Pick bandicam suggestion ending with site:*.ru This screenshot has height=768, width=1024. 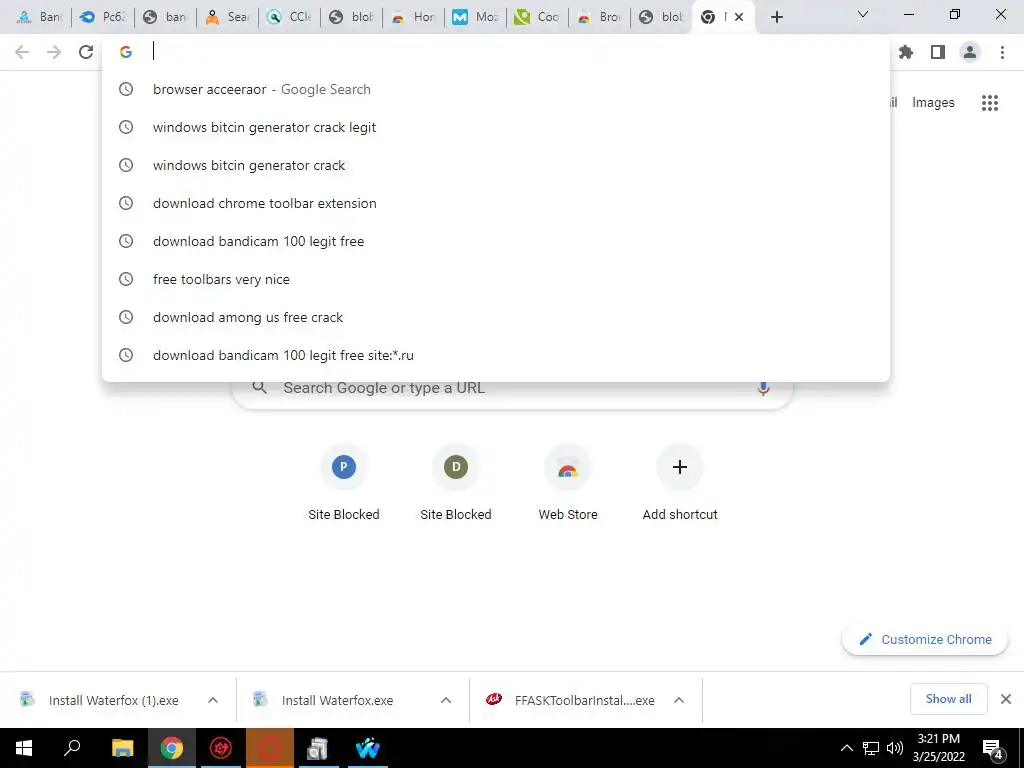[x=496, y=355]
